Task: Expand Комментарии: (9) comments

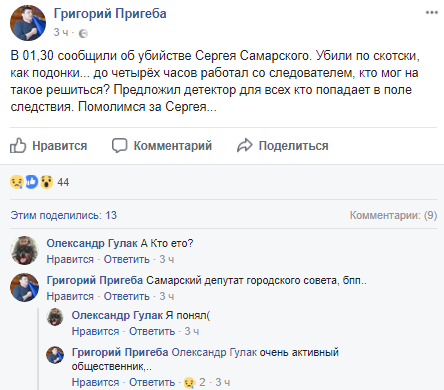Action: 393,215
